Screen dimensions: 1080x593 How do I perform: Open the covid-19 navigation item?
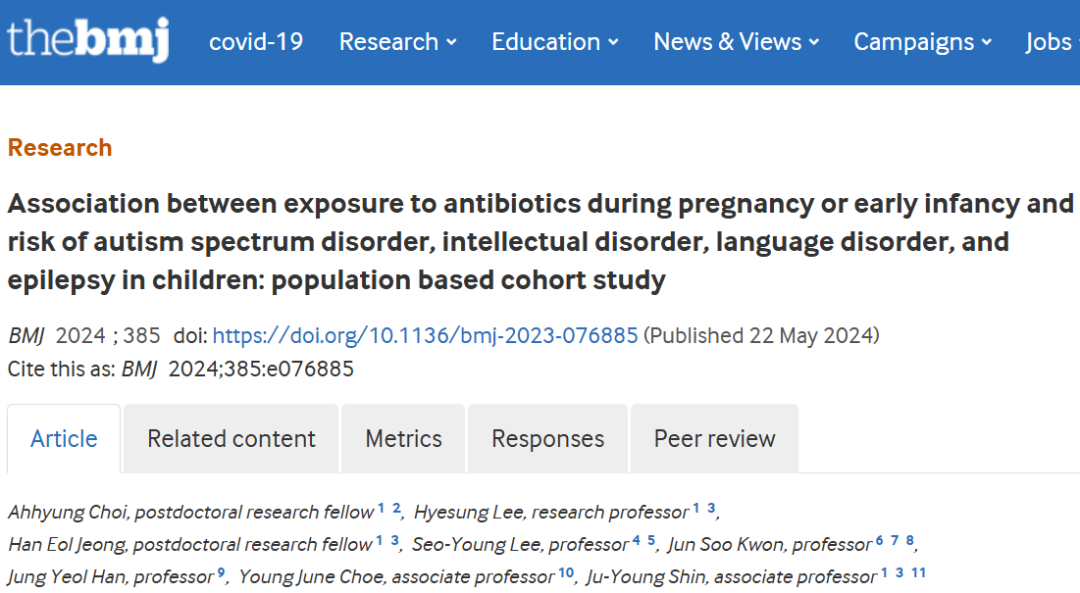(256, 42)
